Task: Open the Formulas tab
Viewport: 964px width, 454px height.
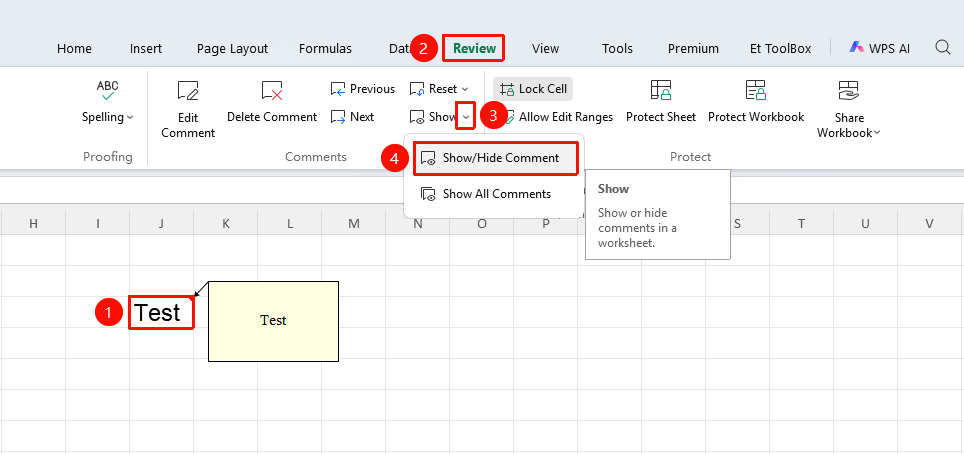Action: pos(325,49)
